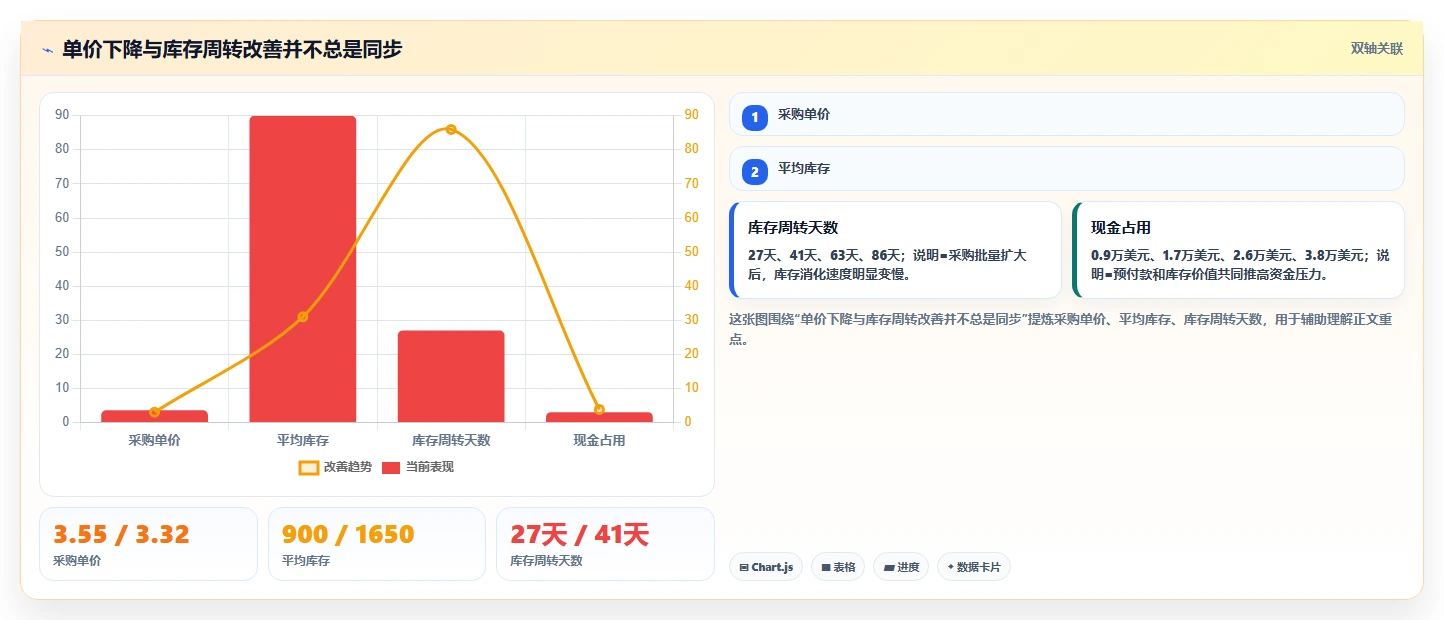
Task: Click the 27天 / 41天 metric card
Action: 605,544
